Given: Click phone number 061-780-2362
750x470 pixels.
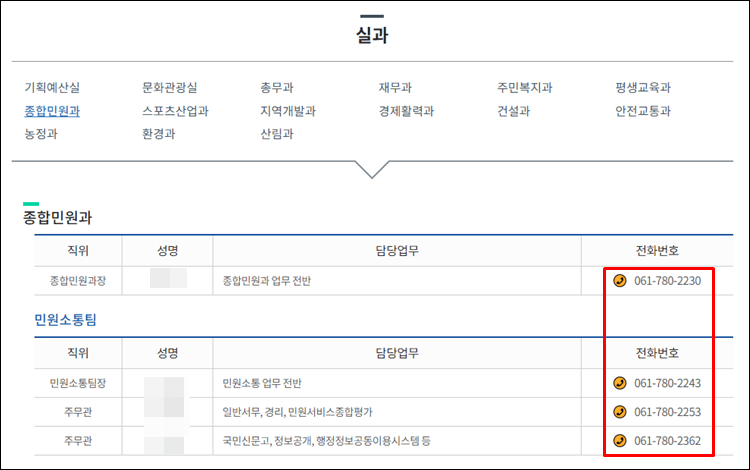Looking at the screenshot, I should pos(667,440).
